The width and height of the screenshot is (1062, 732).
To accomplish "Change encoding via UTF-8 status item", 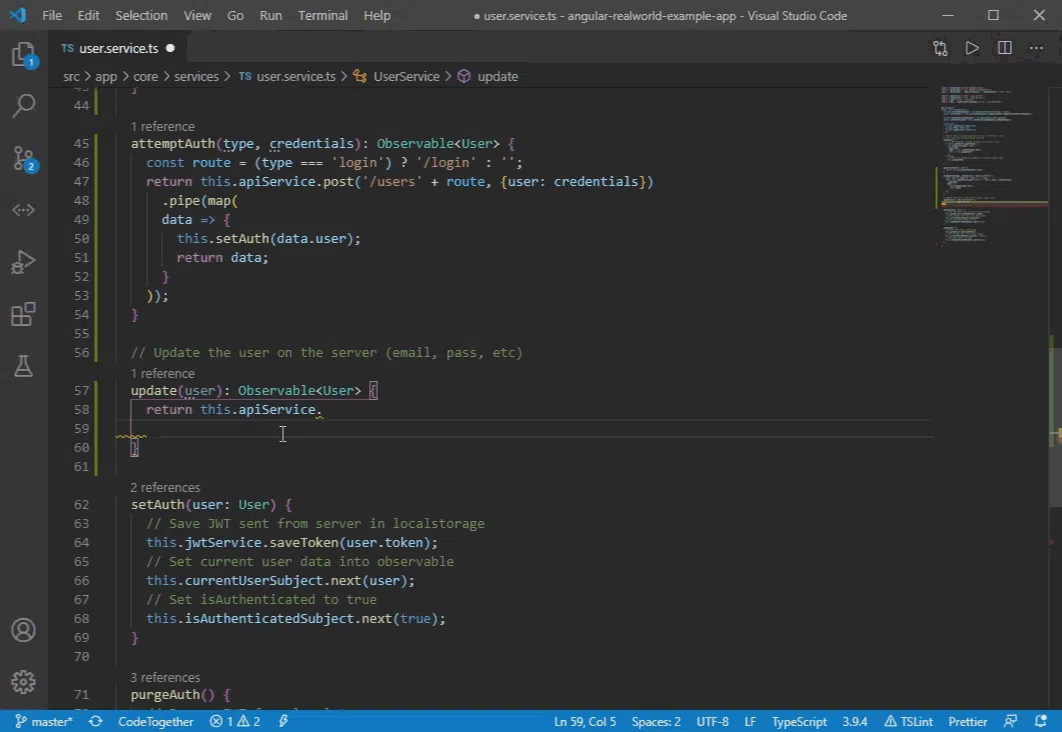I will [x=713, y=722].
